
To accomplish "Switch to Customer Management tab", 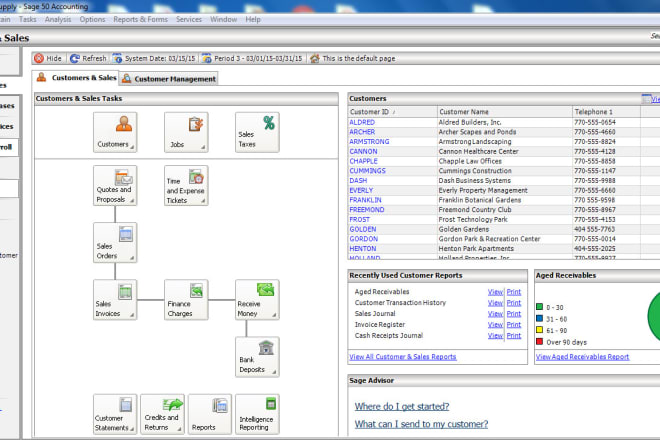I will 169,79.
